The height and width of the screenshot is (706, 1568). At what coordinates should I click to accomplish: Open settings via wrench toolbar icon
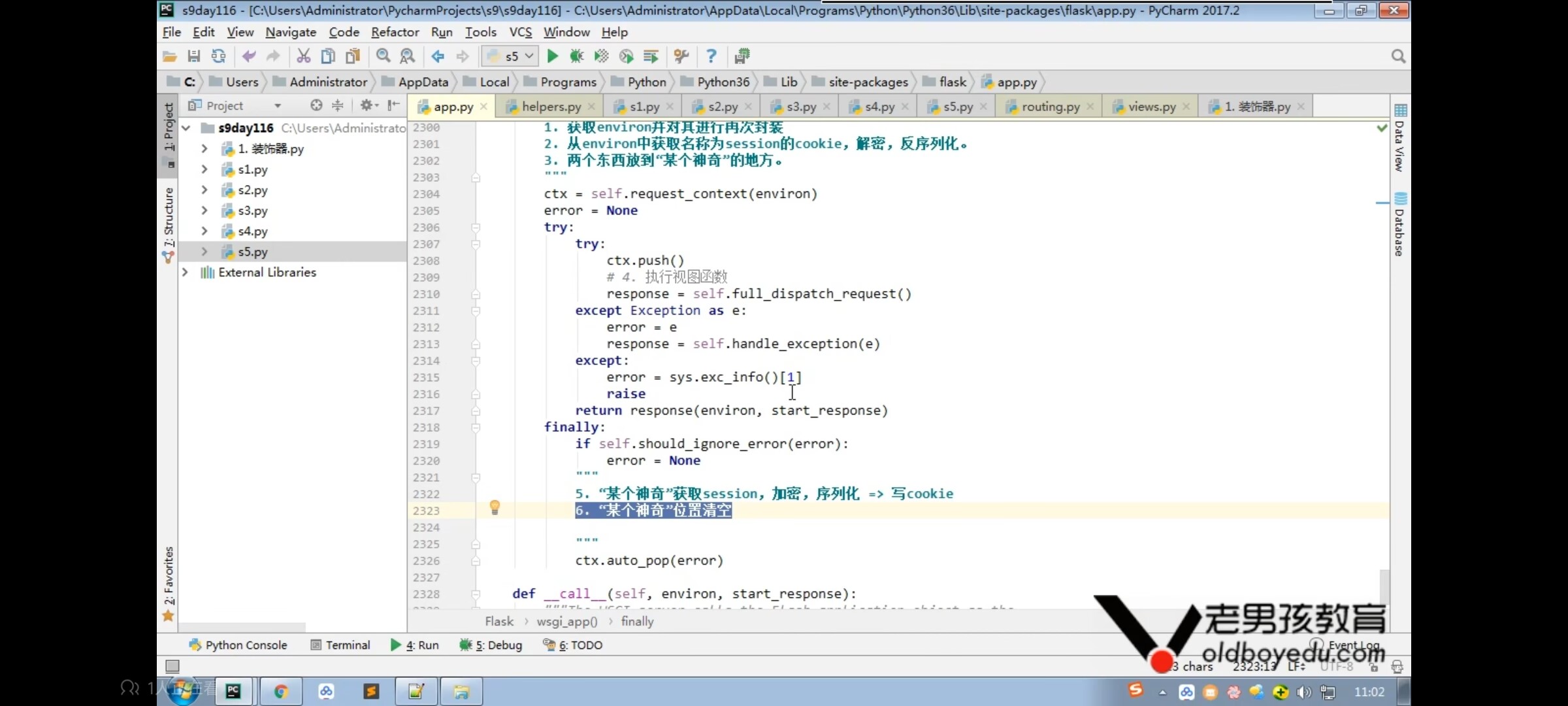(x=681, y=56)
